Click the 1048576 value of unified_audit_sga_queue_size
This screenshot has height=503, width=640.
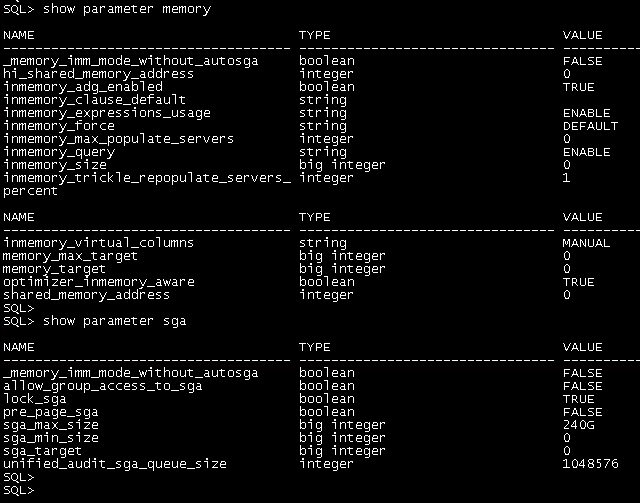(591, 464)
